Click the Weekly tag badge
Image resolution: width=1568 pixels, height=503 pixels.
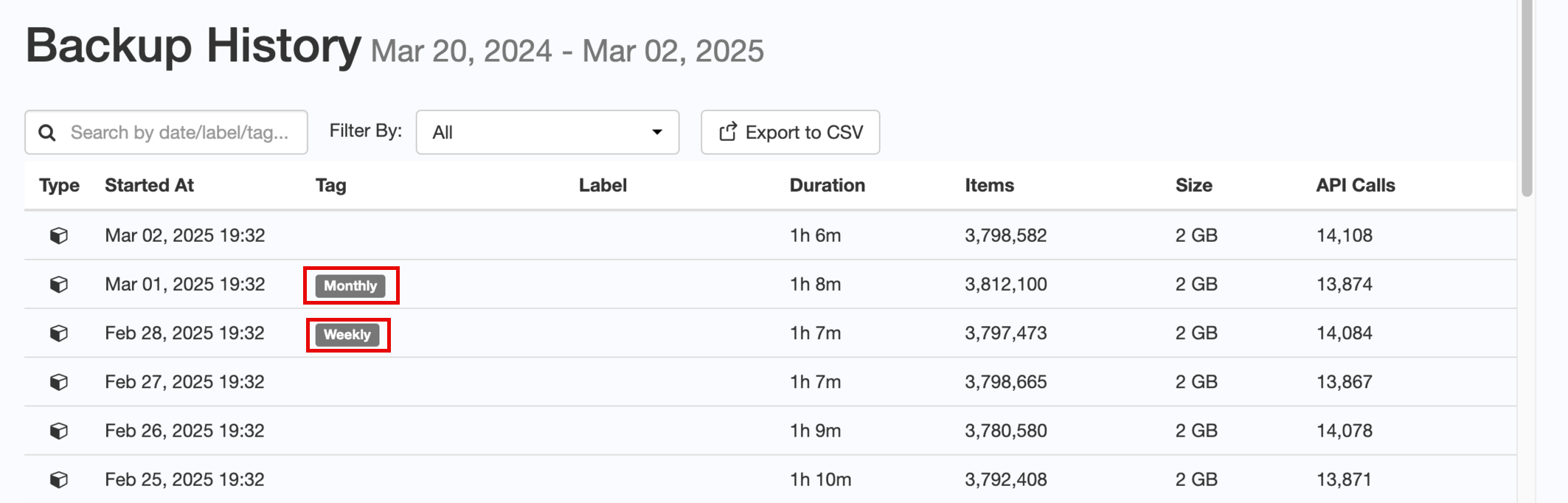347,335
